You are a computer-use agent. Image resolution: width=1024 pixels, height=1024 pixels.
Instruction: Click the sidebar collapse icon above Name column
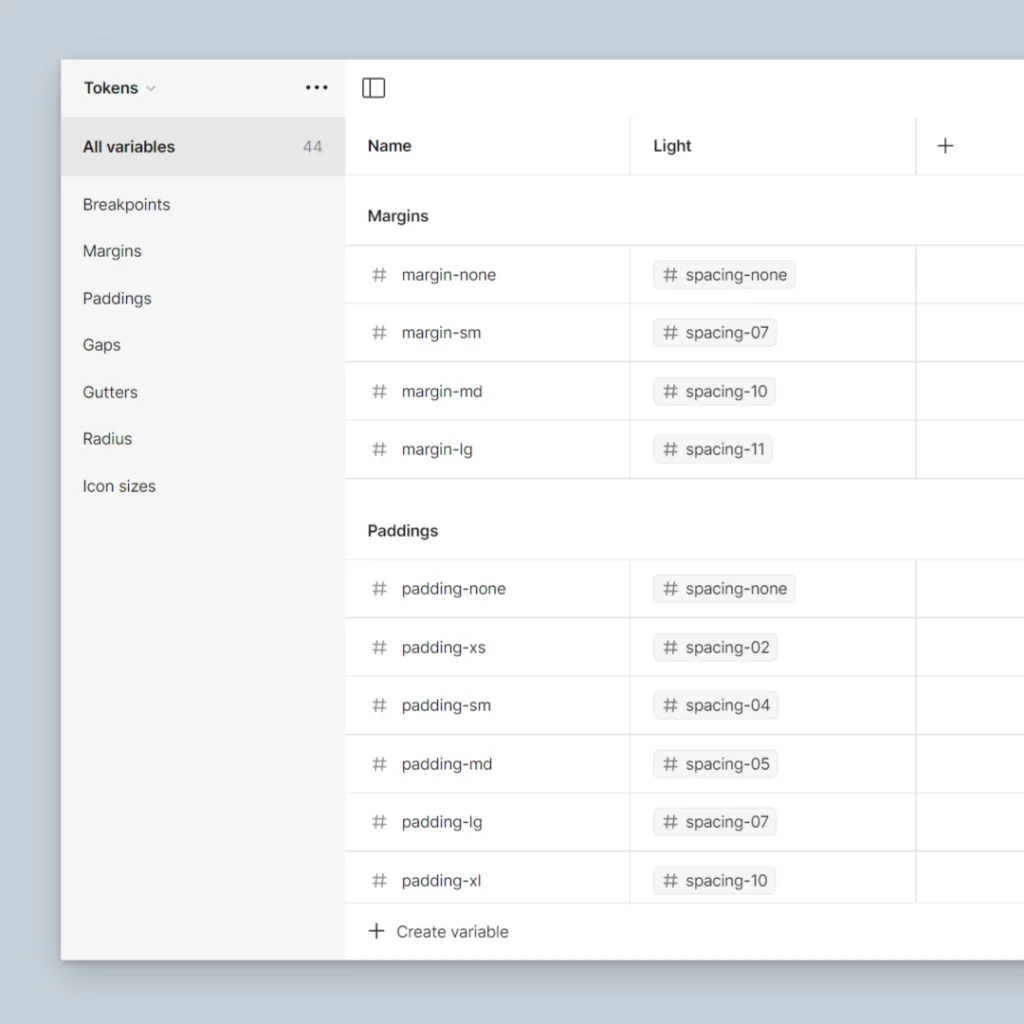[x=373, y=88]
